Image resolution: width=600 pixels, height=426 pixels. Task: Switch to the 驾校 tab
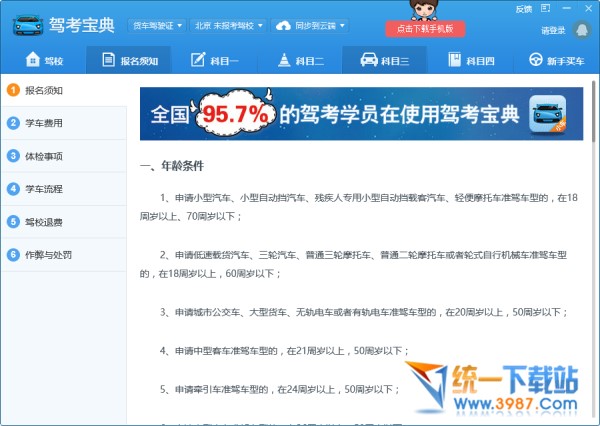point(44,60)
